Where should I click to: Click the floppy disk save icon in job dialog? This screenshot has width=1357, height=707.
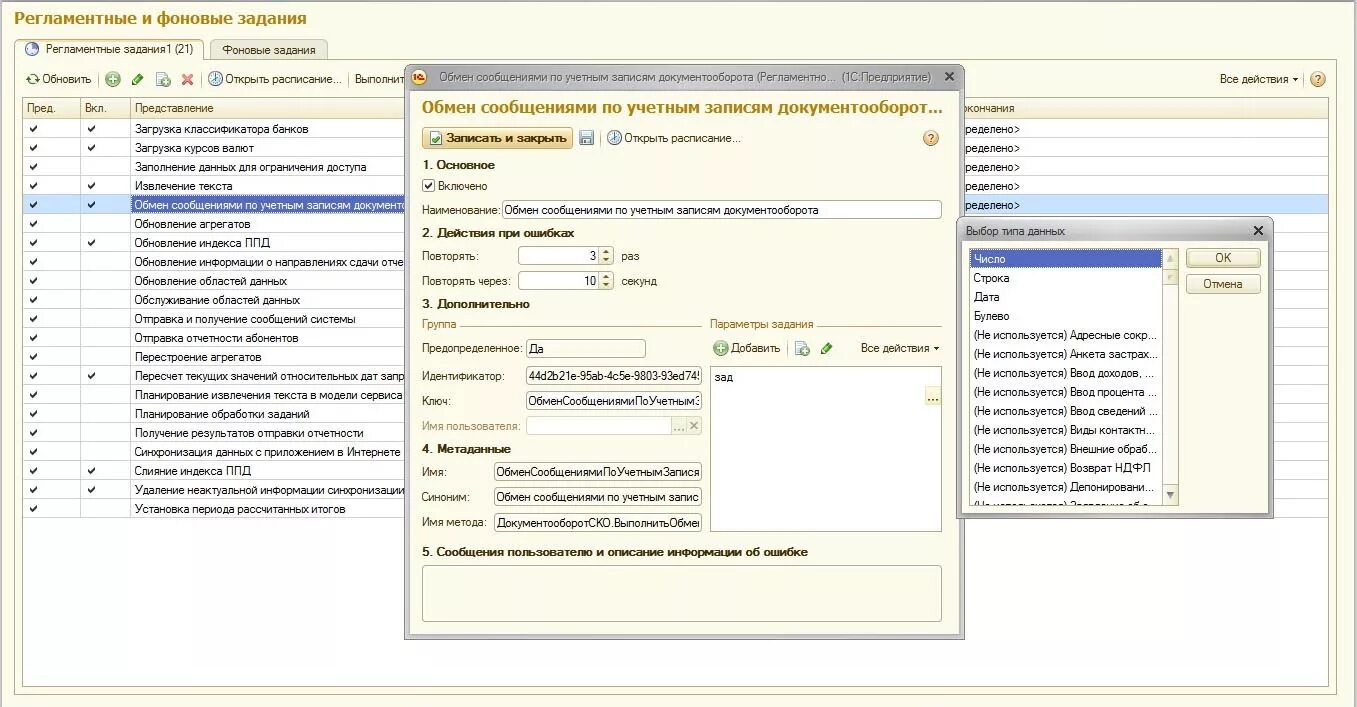pyautogui.click(x=587, y=138)
